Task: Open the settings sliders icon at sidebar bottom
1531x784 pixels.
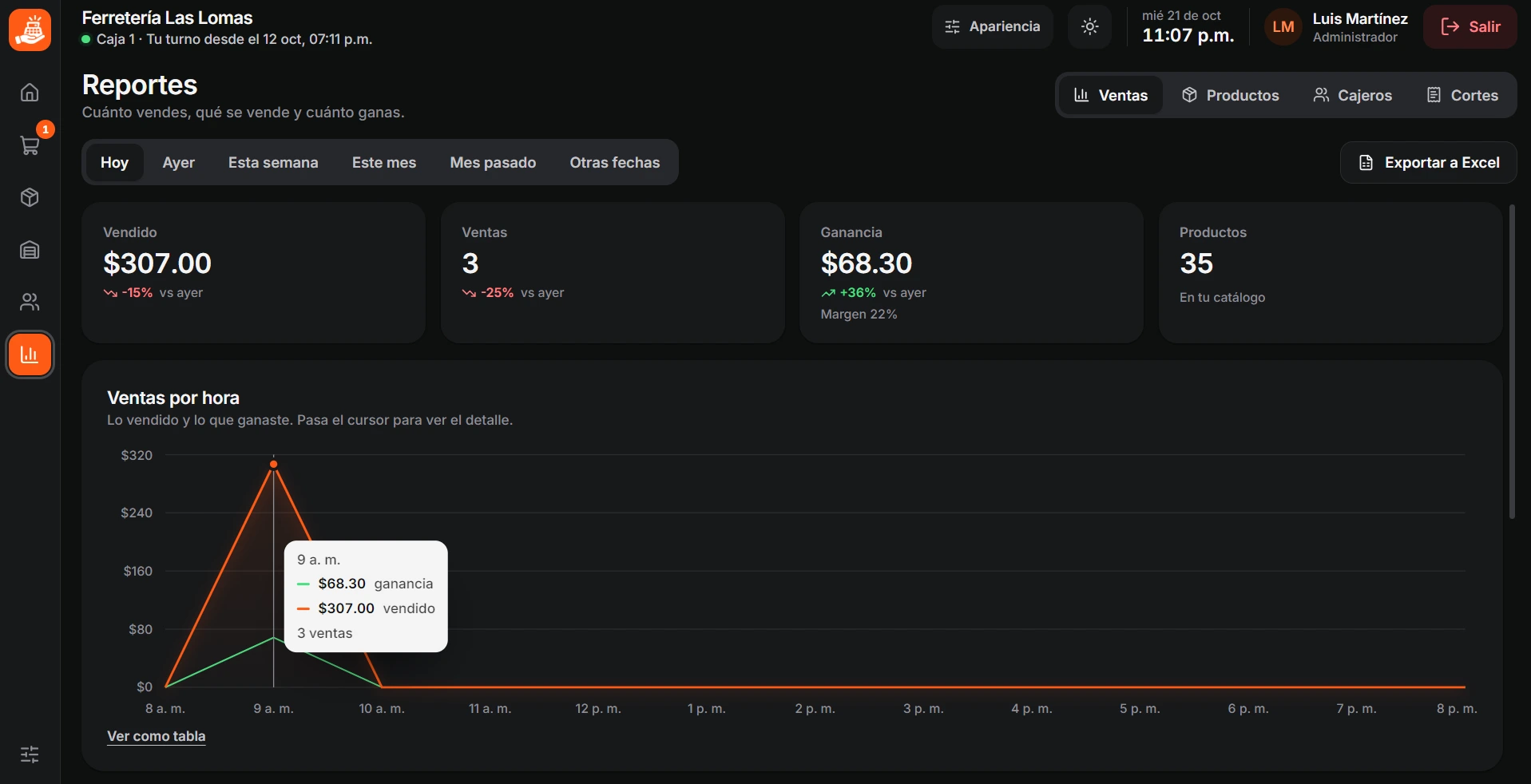Action: pyautogui.click(x=30, y=754)
